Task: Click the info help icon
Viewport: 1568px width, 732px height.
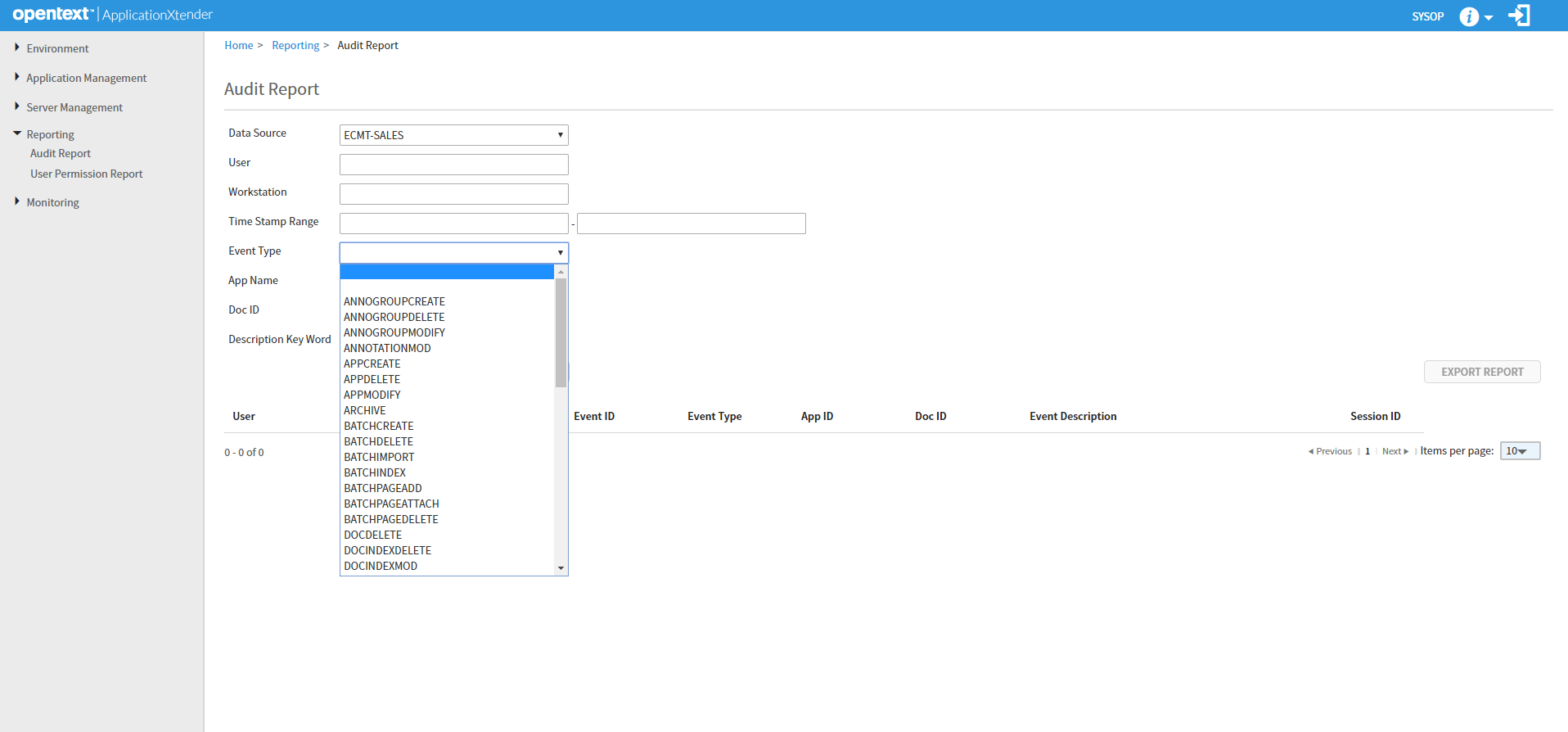Action: [x=1469, y=16]
